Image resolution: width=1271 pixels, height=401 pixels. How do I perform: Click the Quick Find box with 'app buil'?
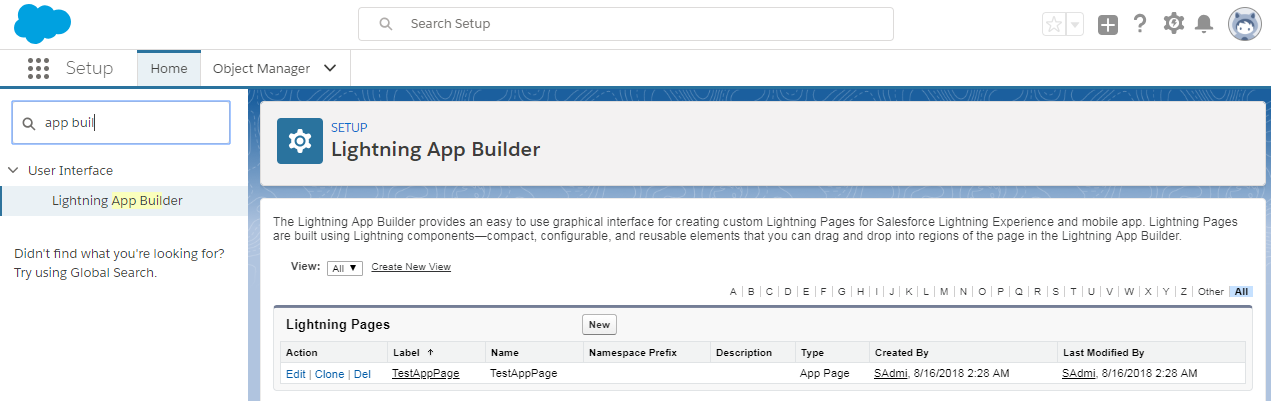click(x=121, y=123)
